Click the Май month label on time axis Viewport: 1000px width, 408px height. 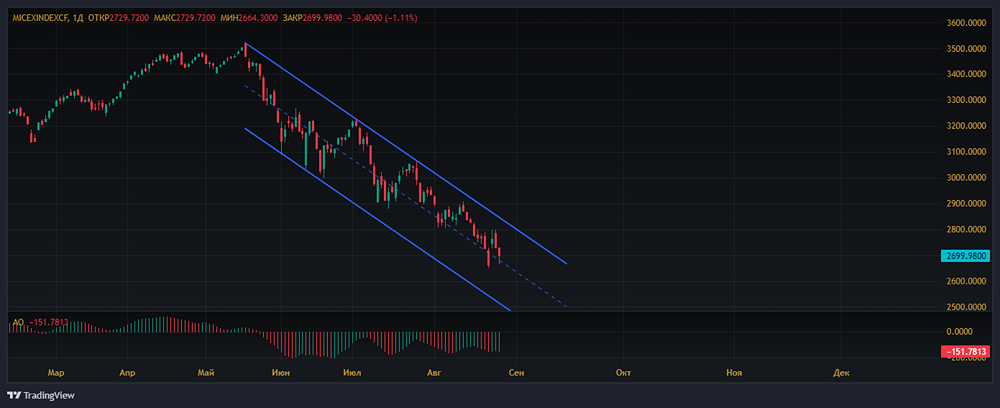pyautogui.click(x=206, y=372)
